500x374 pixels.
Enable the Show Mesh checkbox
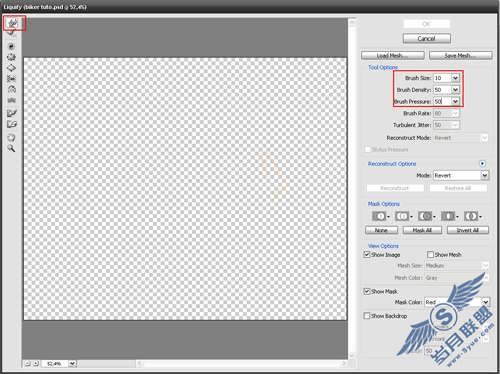point(430,255)
